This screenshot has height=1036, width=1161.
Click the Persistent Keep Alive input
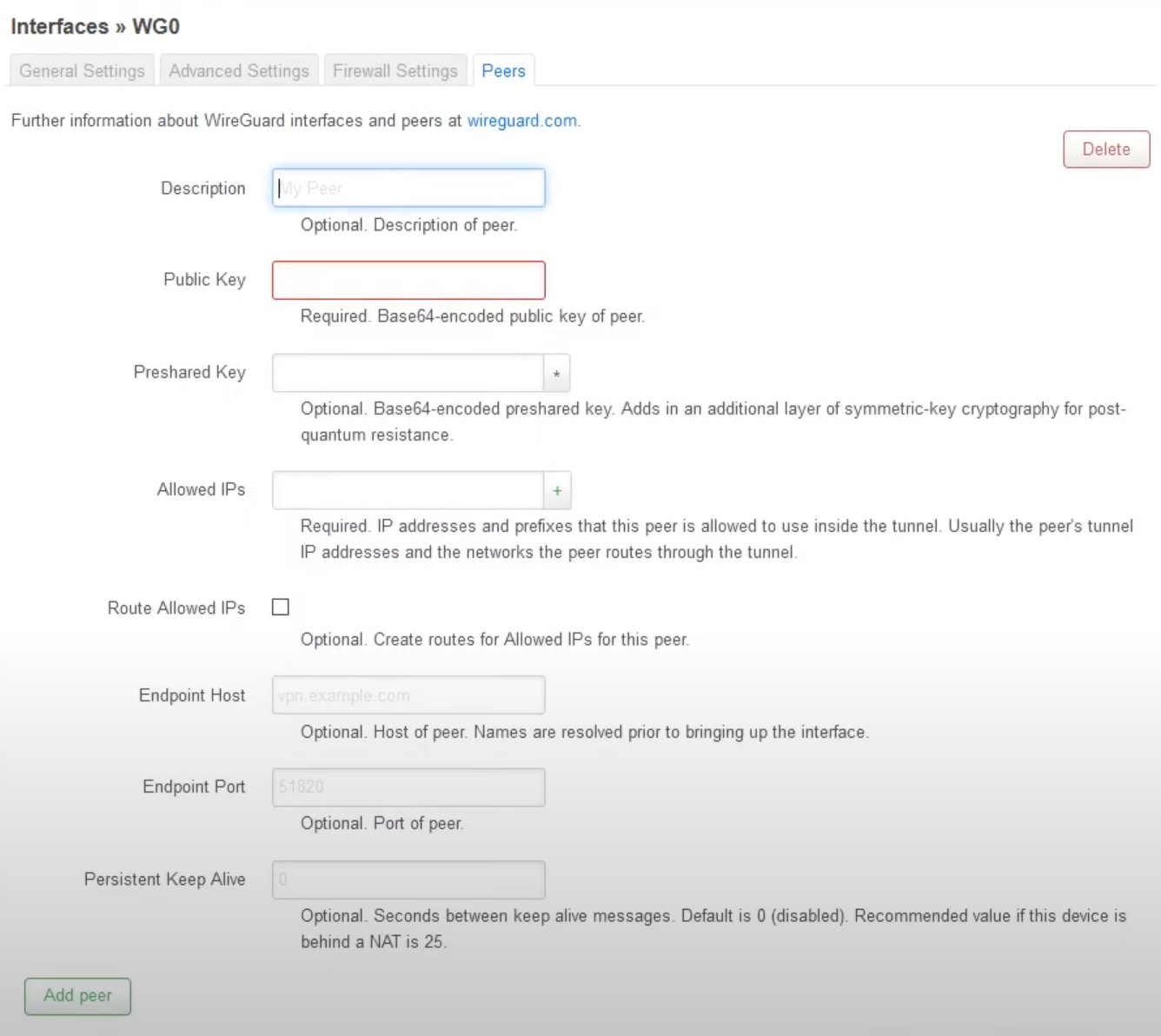(408, 880)
